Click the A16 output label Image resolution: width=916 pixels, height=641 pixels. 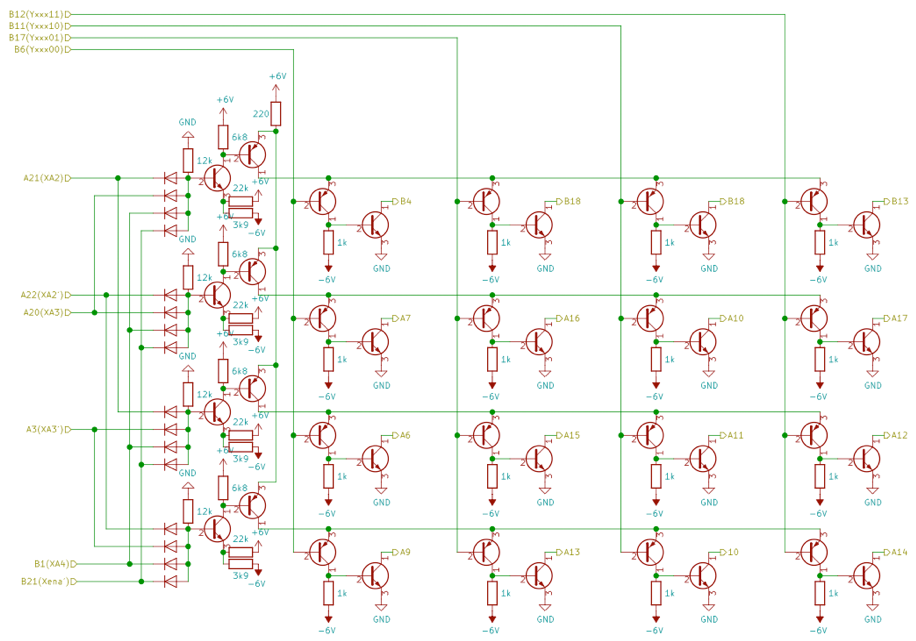coord(568,318)
